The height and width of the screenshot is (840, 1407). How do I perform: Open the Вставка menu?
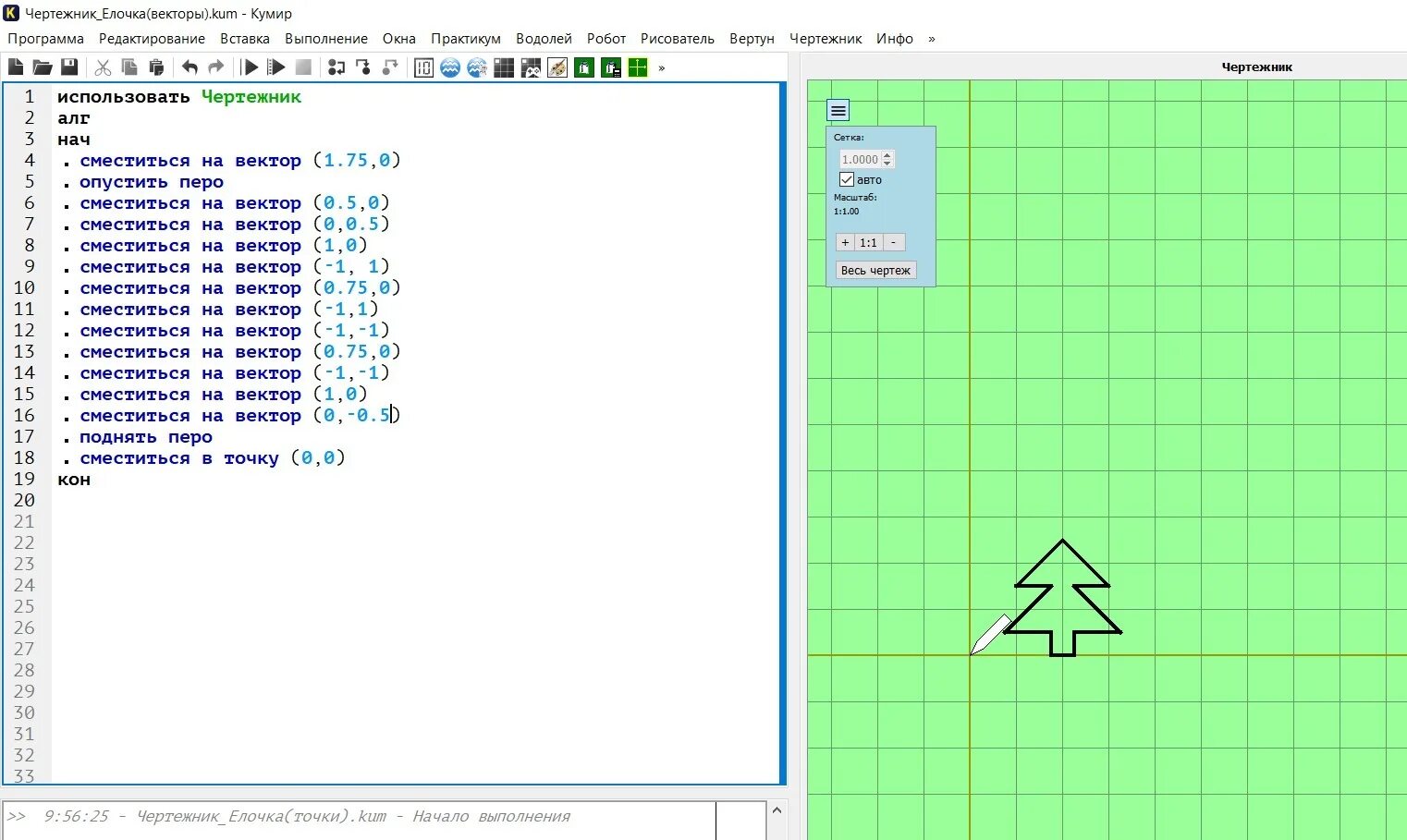(245, 39)
